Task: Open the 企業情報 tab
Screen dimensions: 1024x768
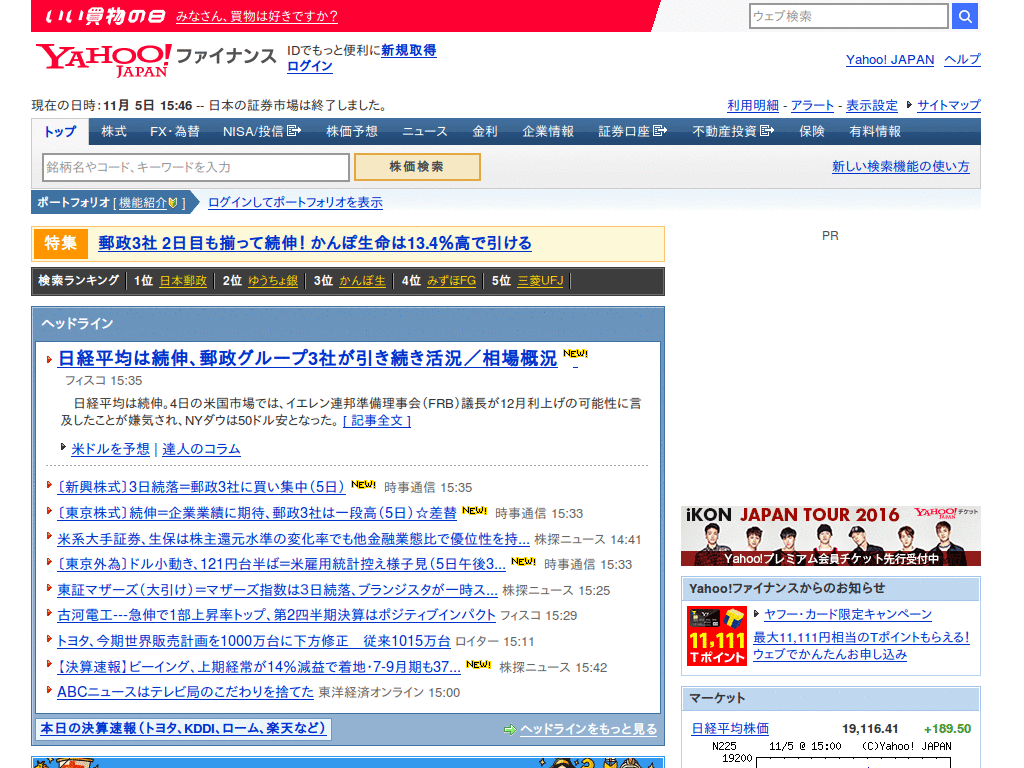Action: click(x=548, y=131)
